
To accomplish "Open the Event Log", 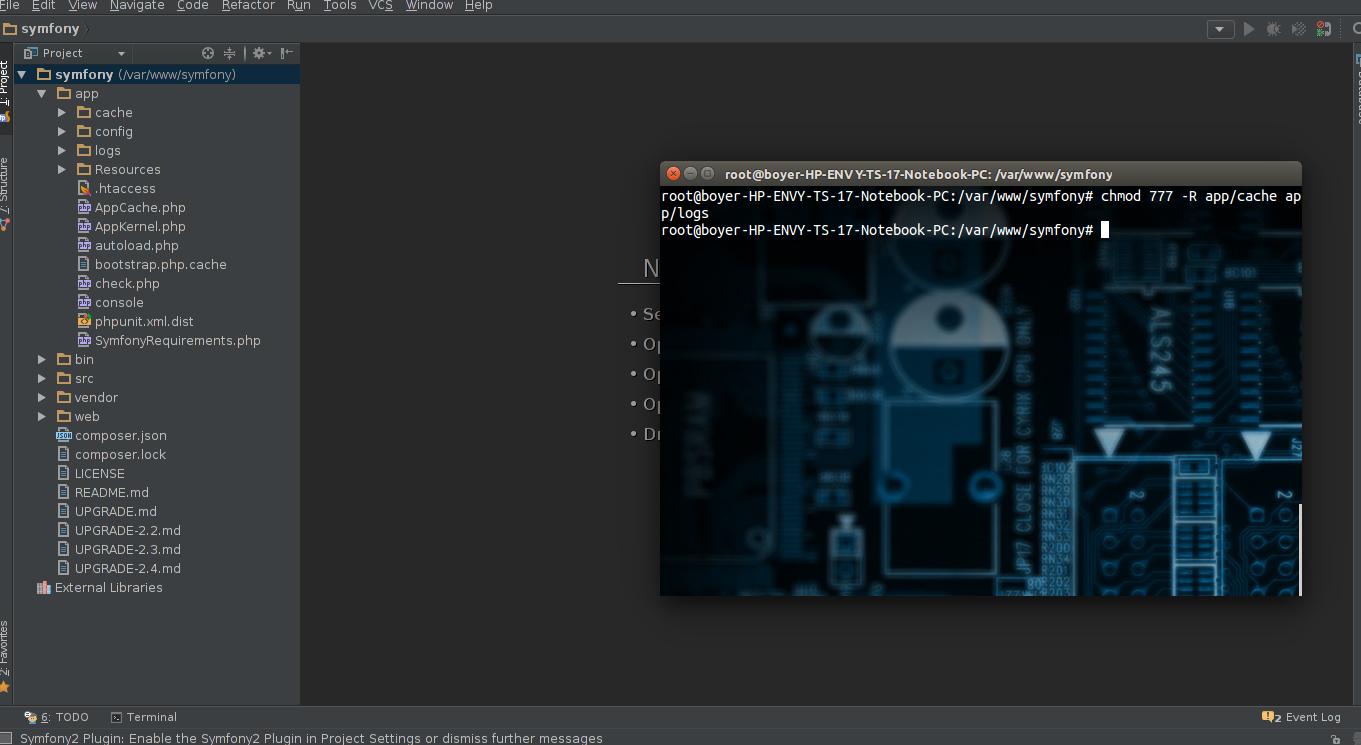I will 1301,717.
